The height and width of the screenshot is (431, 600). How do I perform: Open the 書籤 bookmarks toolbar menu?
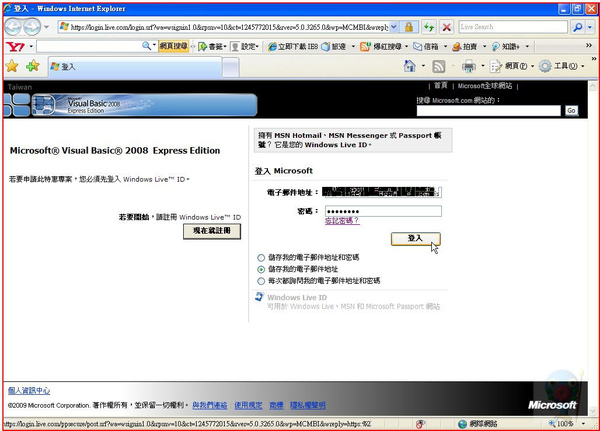coord(213,47)
